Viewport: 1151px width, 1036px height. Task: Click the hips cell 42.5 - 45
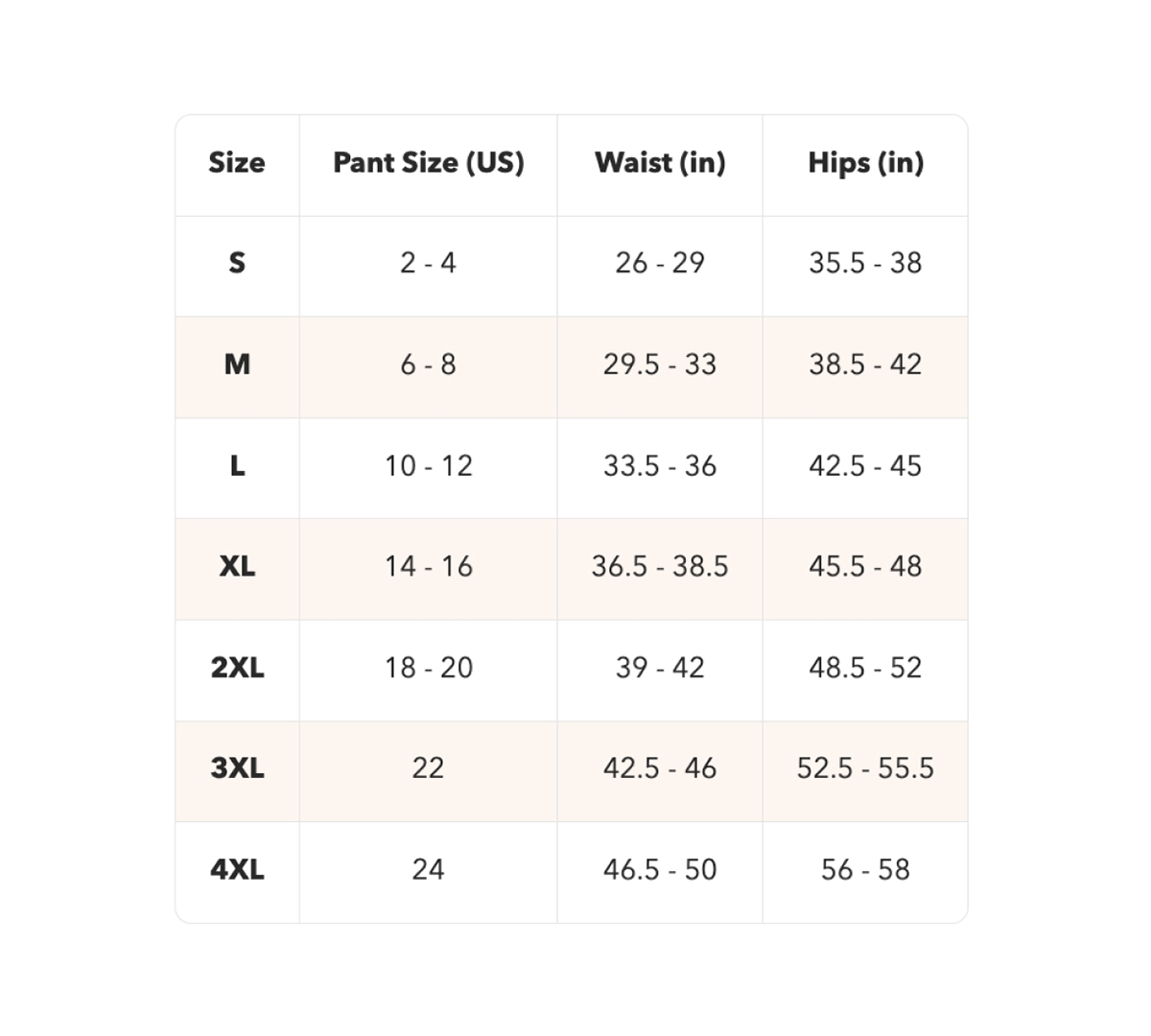coord(865,466)
